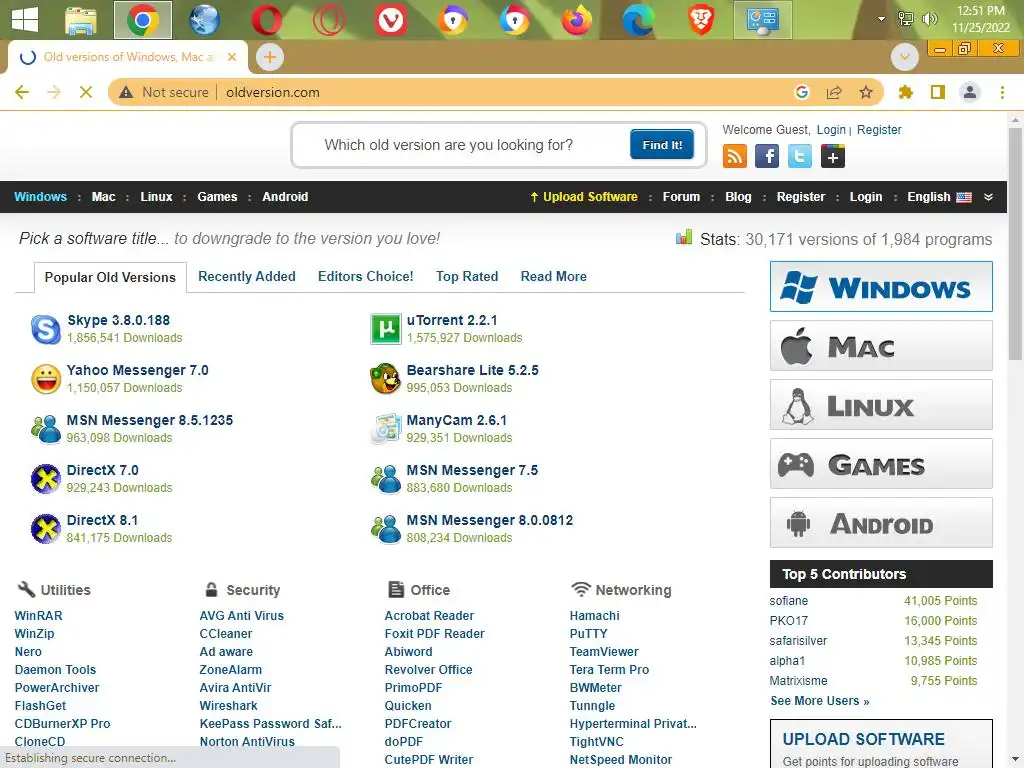This screenshot has width=1024, height=768.
Task: Click the Not secure warning icon
Action: [126, 92]
